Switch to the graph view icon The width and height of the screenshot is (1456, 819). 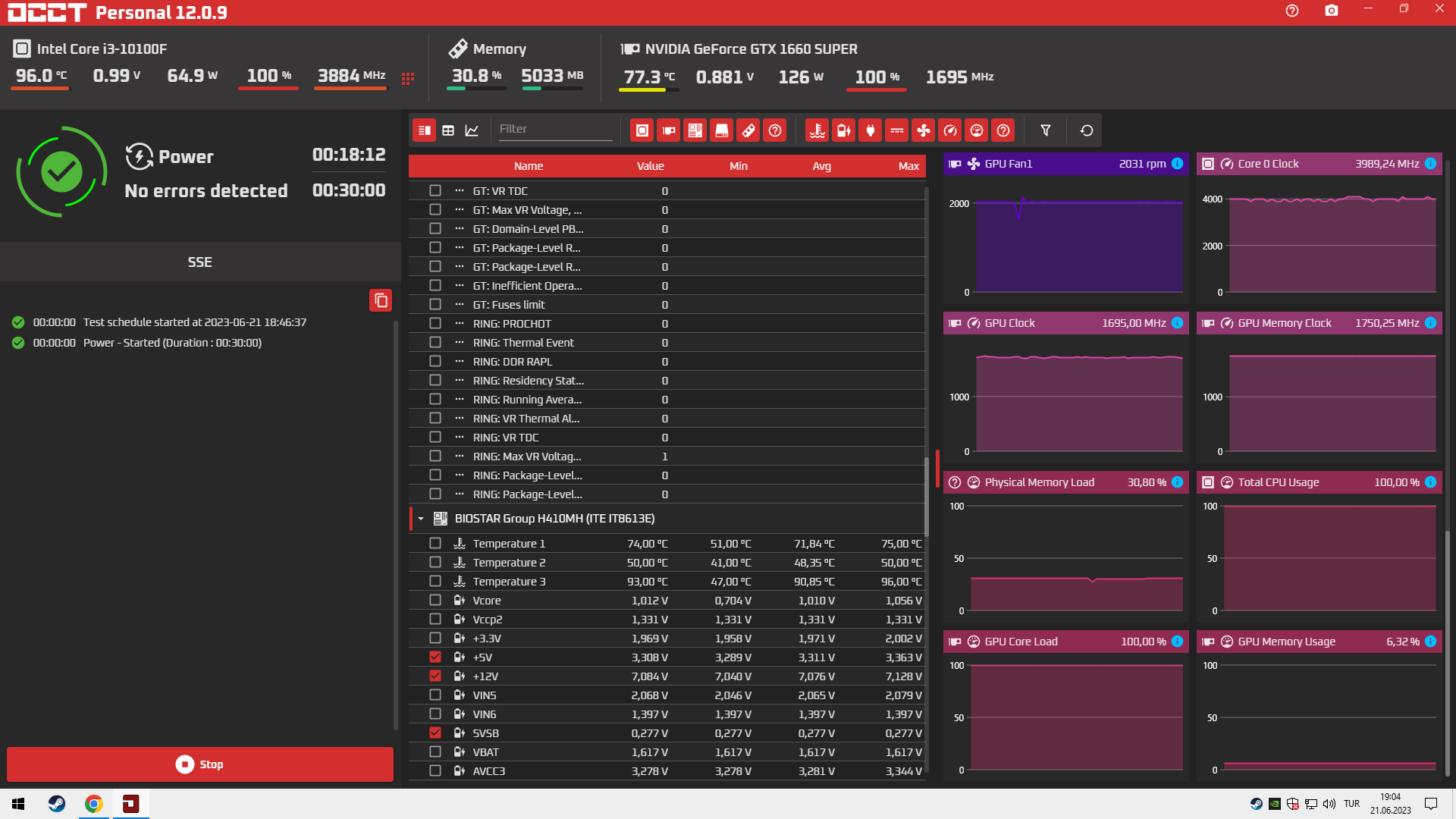coord(472,130)
